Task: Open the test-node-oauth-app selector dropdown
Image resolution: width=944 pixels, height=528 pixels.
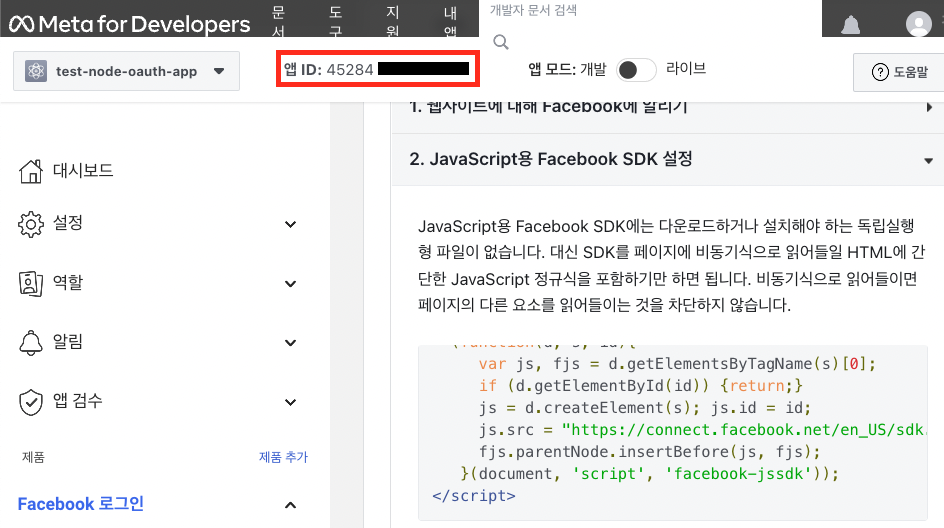Action: [126, 71]
